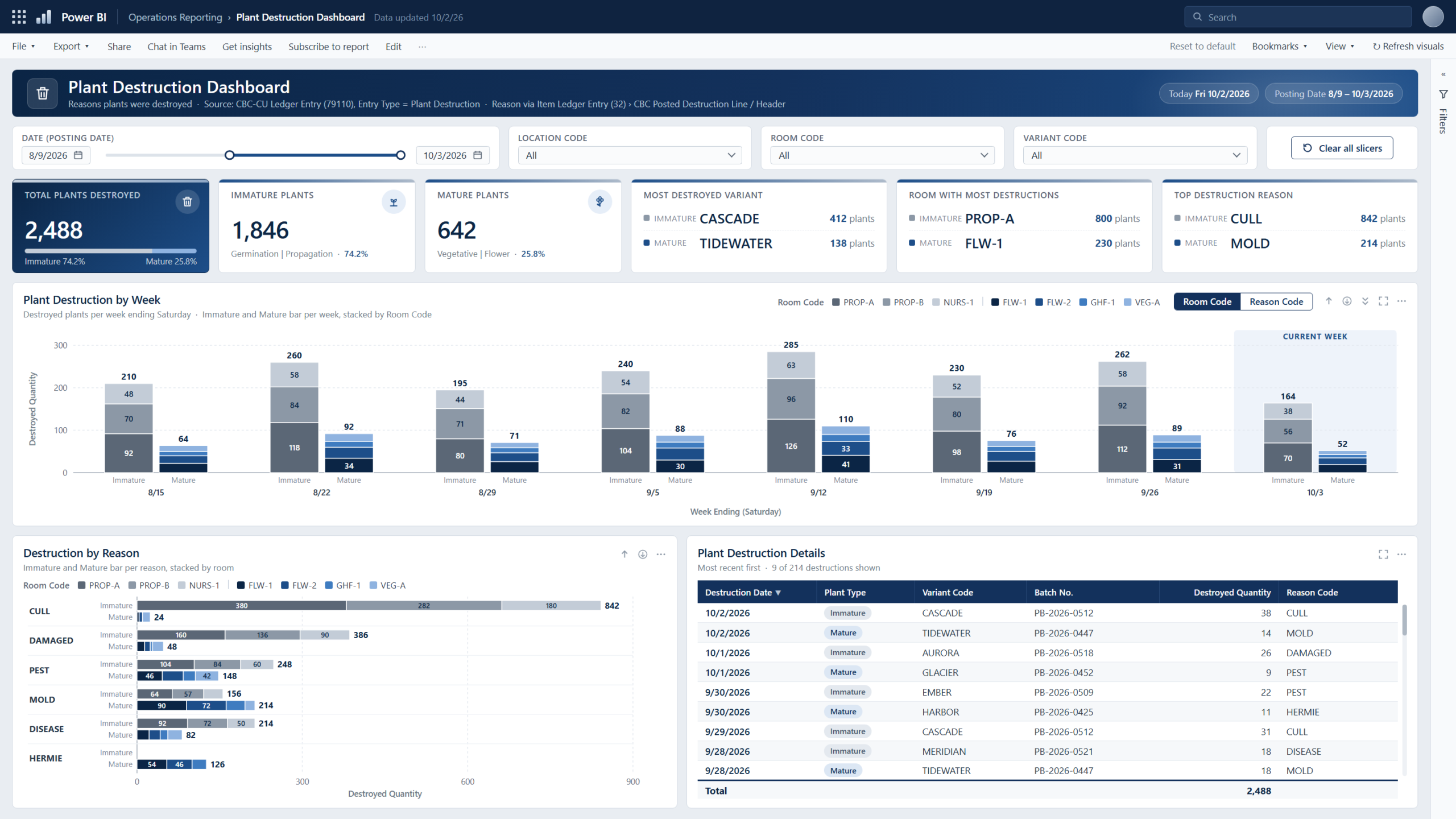Expand the collapsed filters pane chevron
This screenshot has width=1456, height=819.
coord(1443,75)
